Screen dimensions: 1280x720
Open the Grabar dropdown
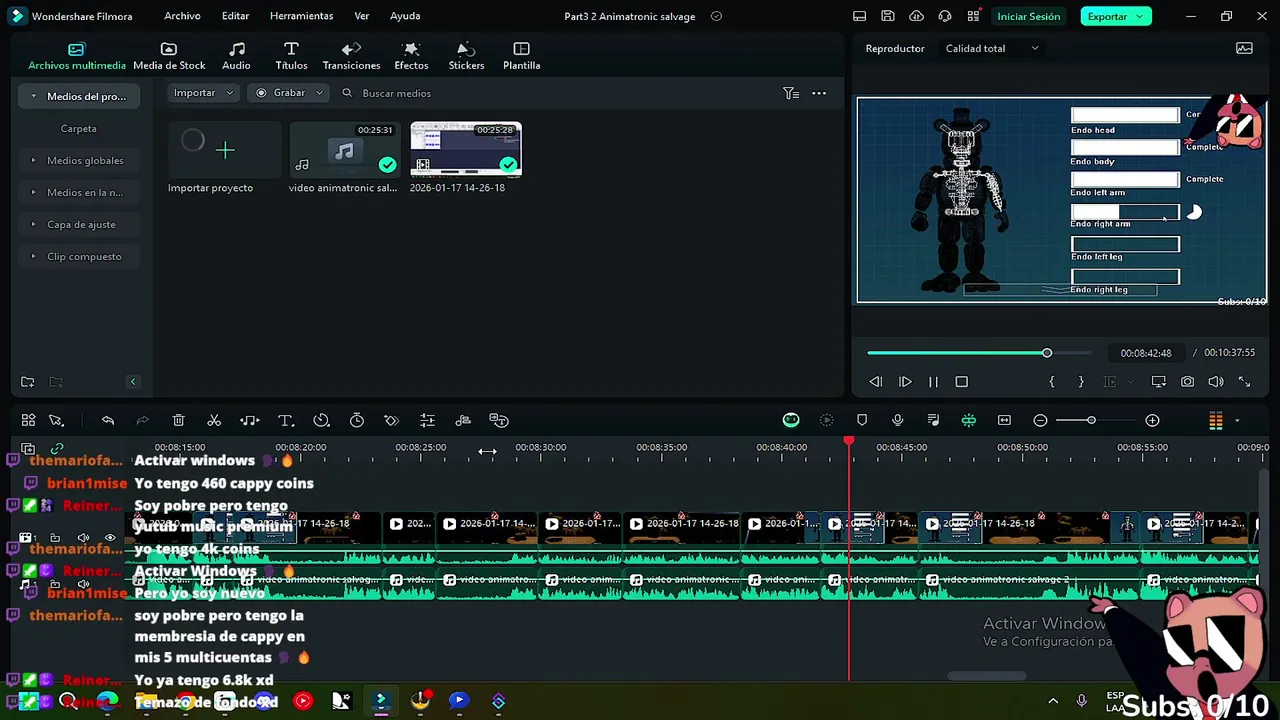(x=289, y=93)
